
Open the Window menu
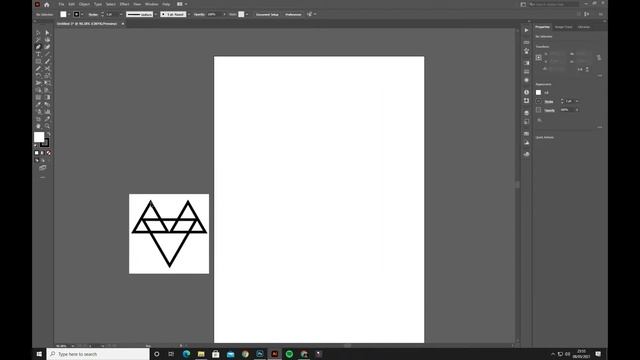[151, 4]
